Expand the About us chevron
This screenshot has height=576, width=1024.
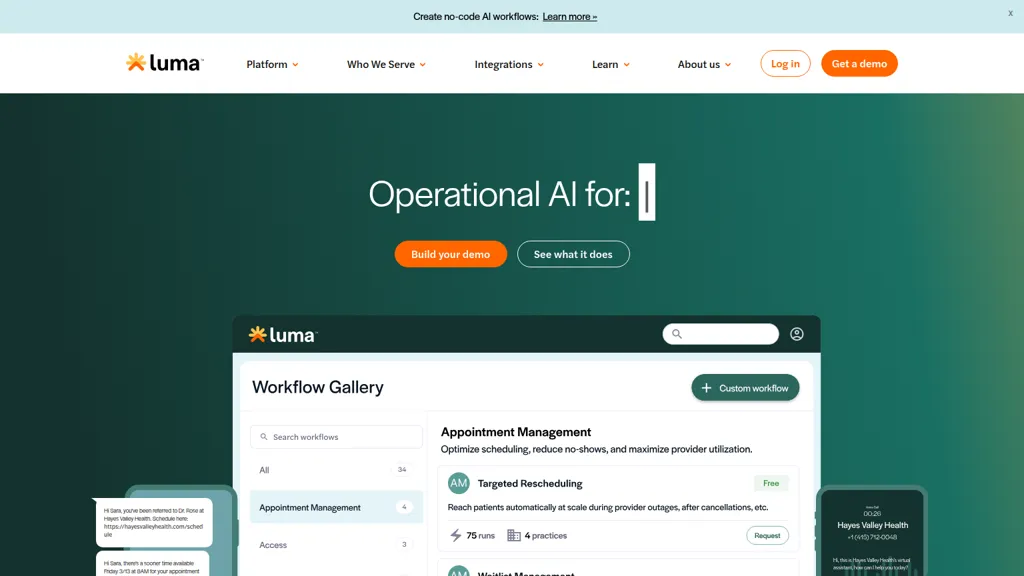tap(728, 65)
